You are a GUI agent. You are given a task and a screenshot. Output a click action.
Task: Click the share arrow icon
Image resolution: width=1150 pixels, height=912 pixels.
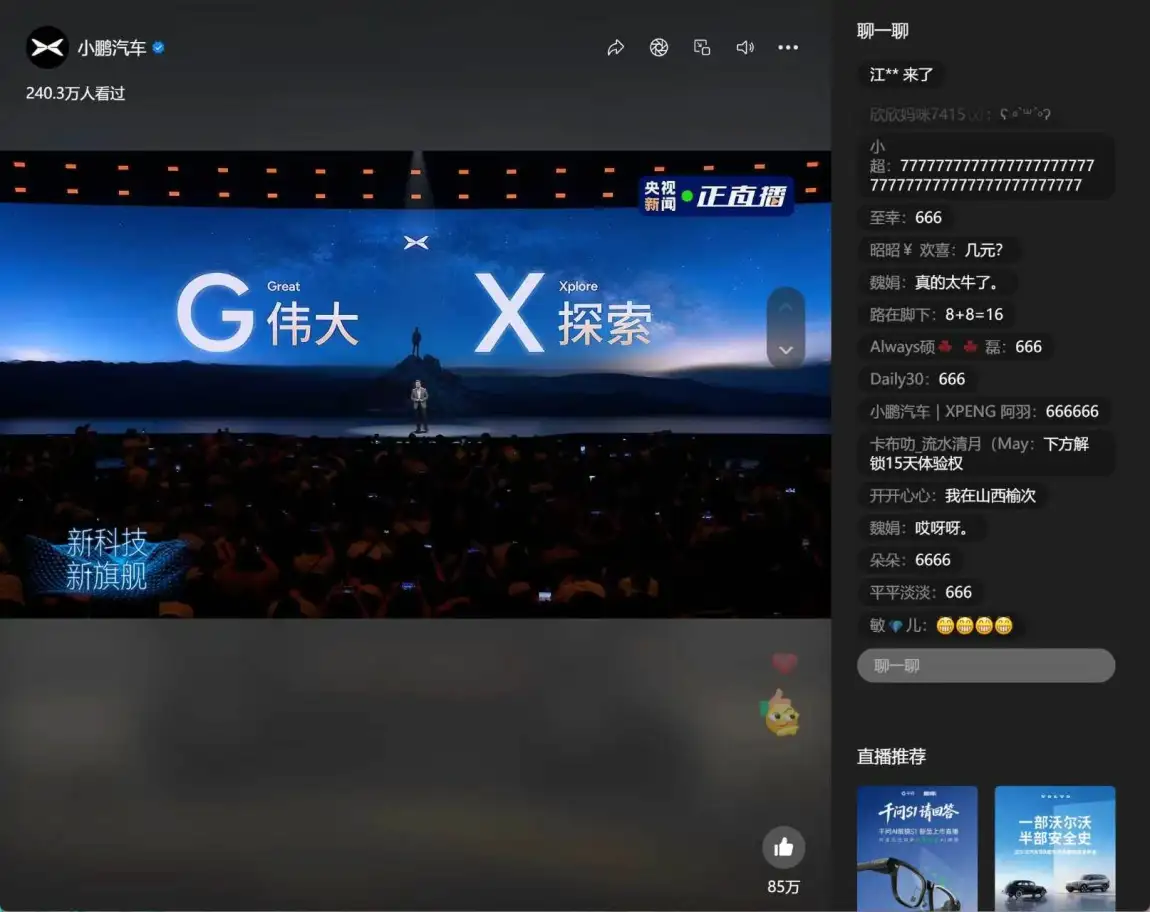tap(616, 48)
